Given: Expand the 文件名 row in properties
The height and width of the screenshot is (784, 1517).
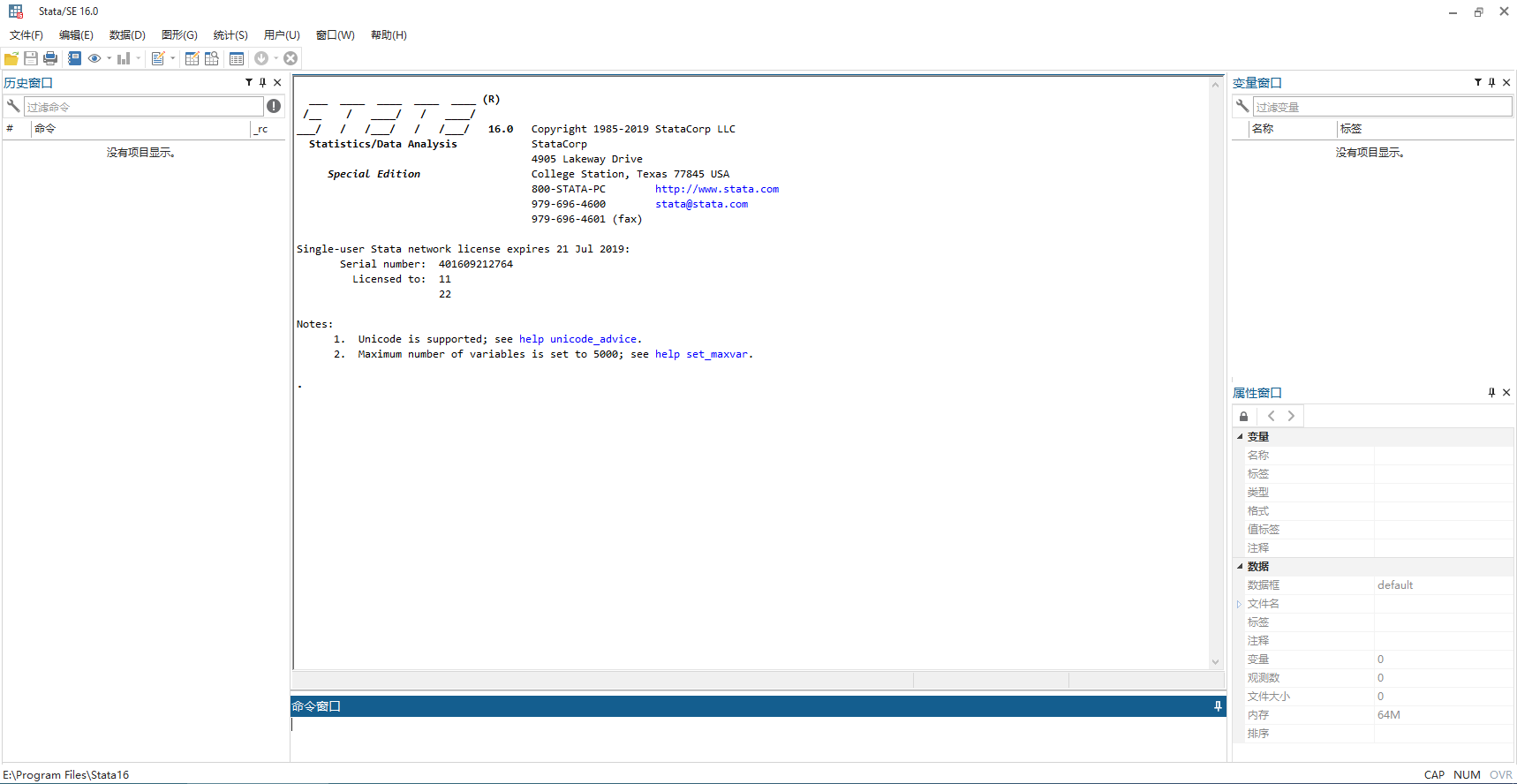Looking at the screenshot, I should click(x=1239, y=604).
